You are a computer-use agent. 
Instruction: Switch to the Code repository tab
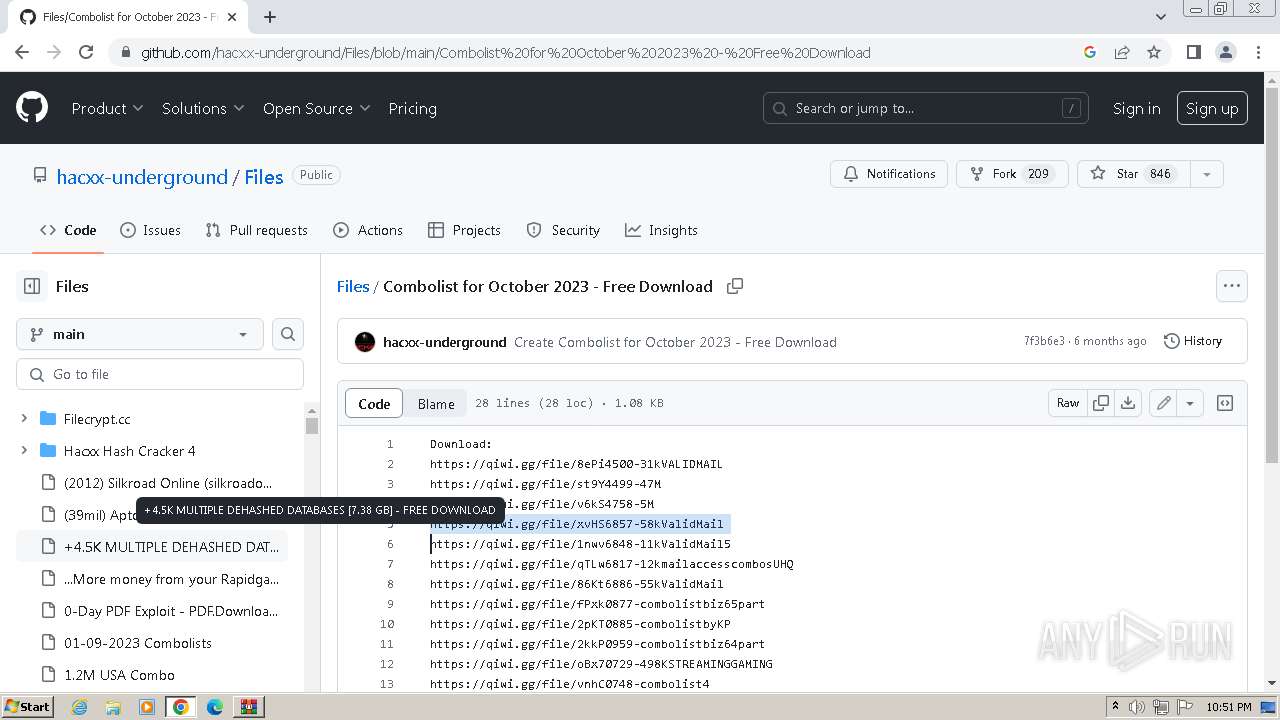pos(68,230)
